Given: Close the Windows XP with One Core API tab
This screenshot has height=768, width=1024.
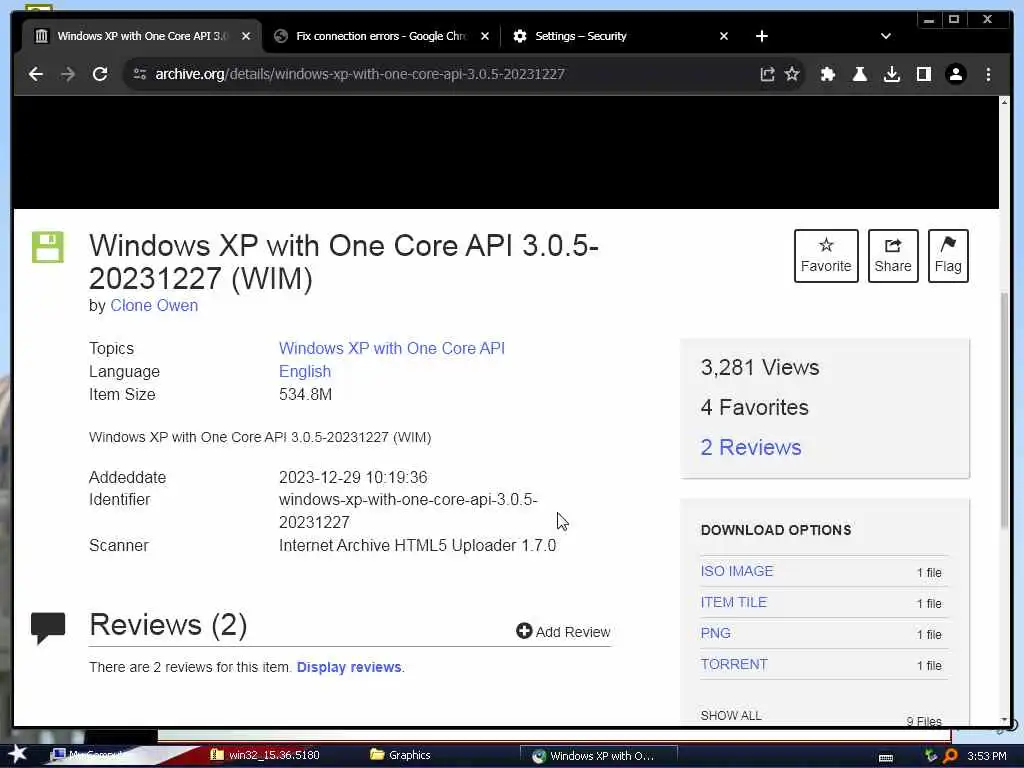Looking at the screenshot, I should tap(246, 36).
